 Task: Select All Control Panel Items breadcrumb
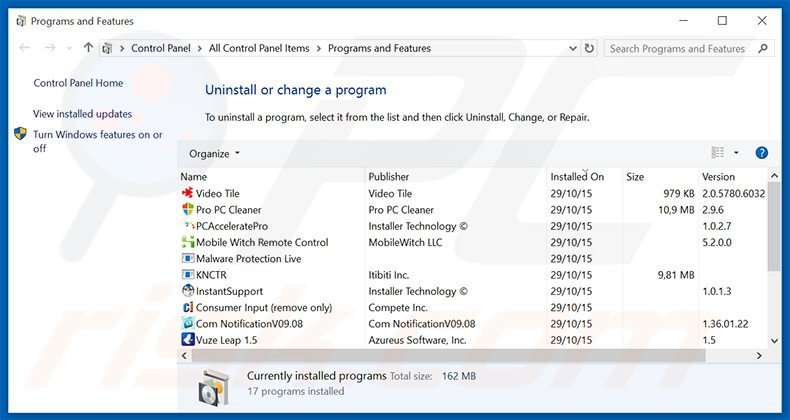[x=259, y=48]
